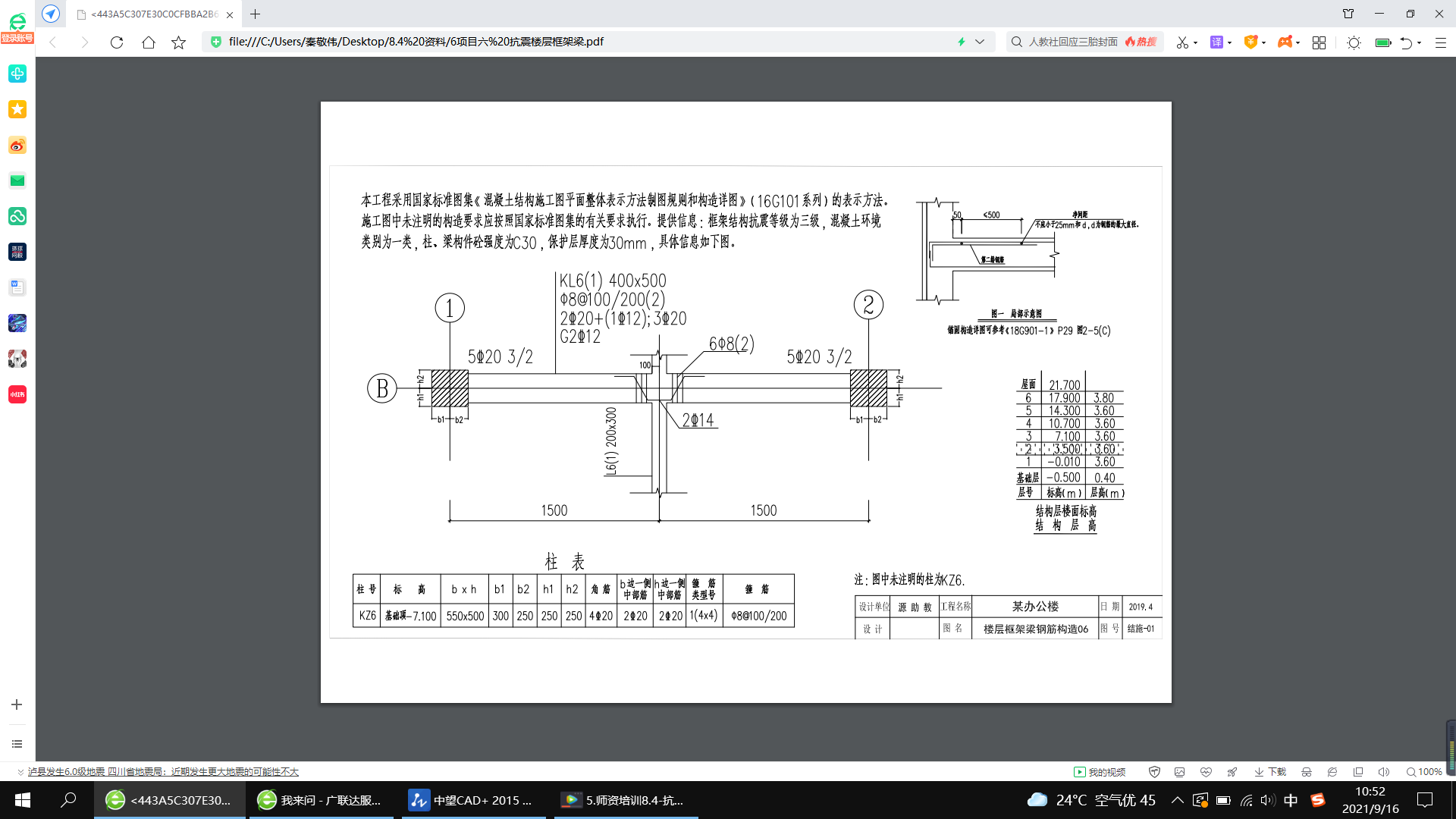Open the browser hamburger menu
The width and height of the screenshot is (1456, 819).
pyautogui.click(x=1441, y=42)
